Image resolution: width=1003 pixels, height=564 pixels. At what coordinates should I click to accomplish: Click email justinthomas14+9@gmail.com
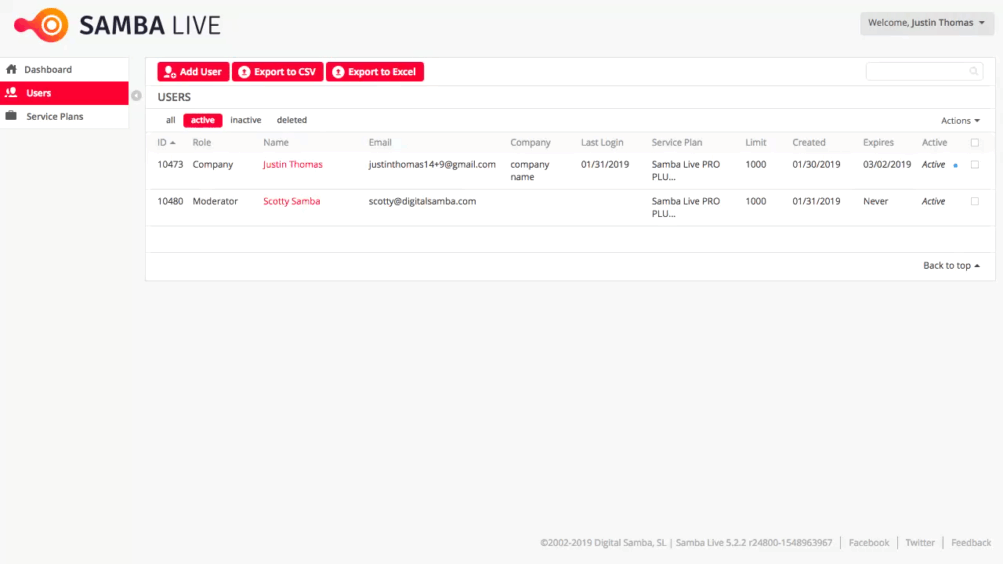[x=432, y=164]
